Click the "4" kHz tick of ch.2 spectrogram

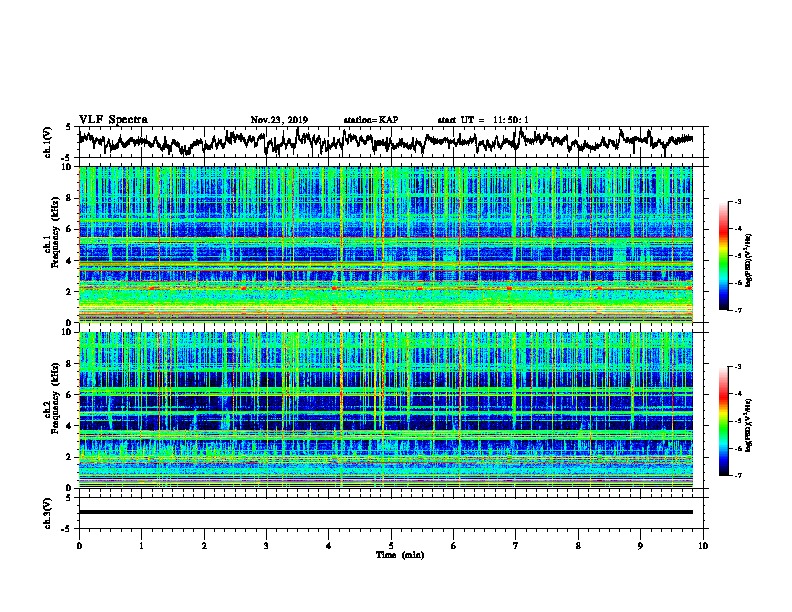70,426
